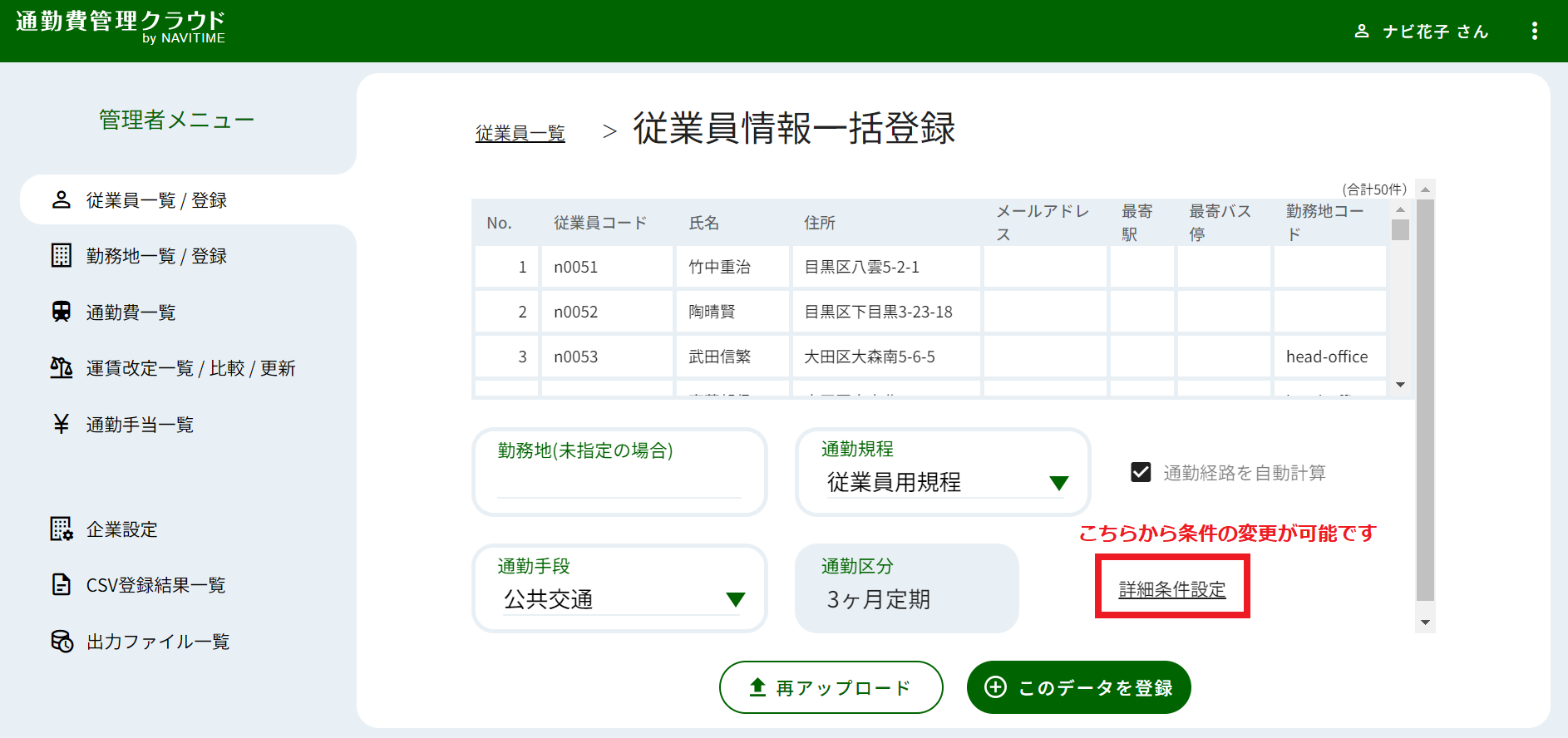Click the plus circle icon on このデータを登録
The image size is (1568, 738).
995,687
